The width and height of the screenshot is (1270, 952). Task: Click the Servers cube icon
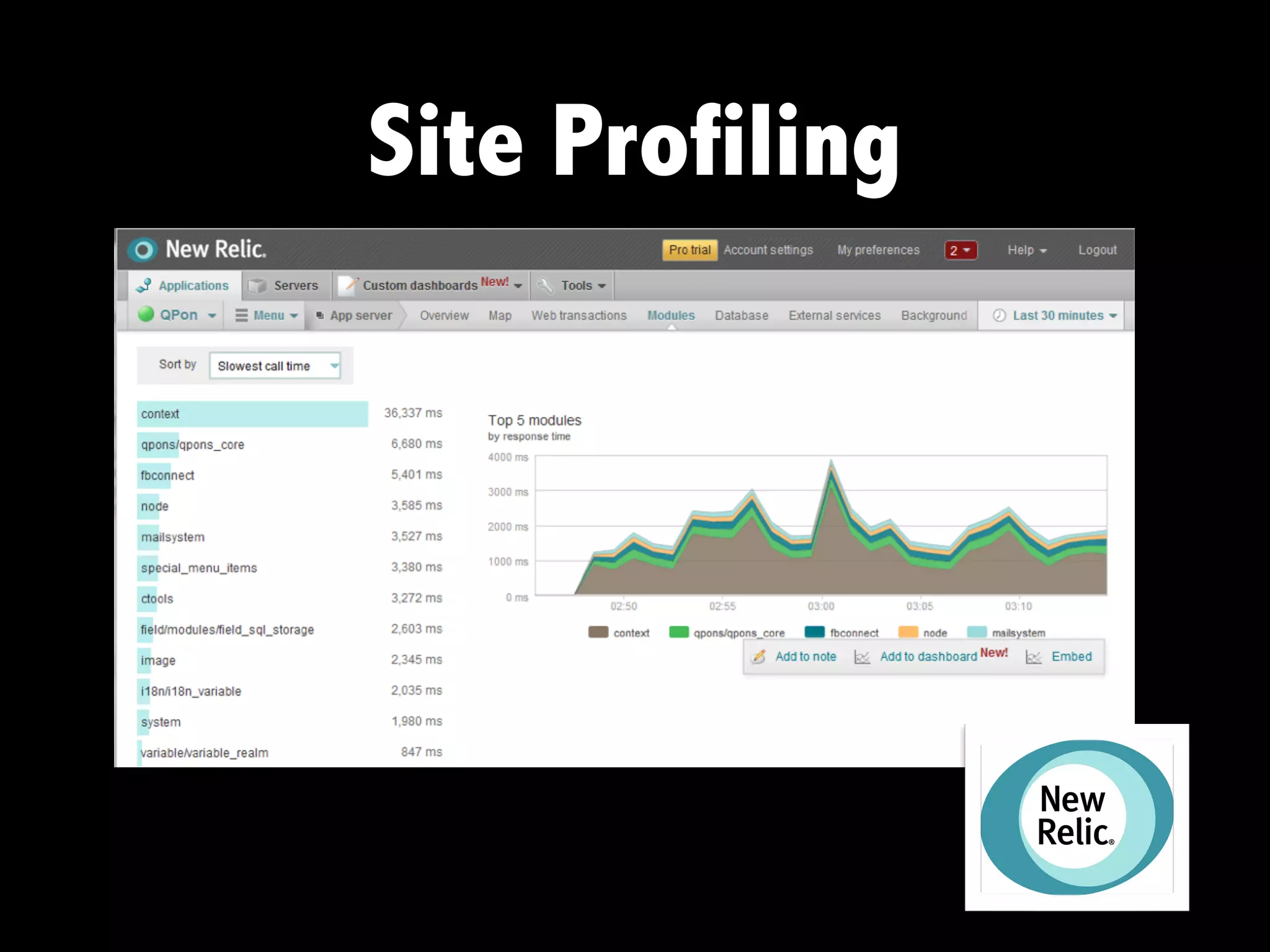click(x=257, y=286)
